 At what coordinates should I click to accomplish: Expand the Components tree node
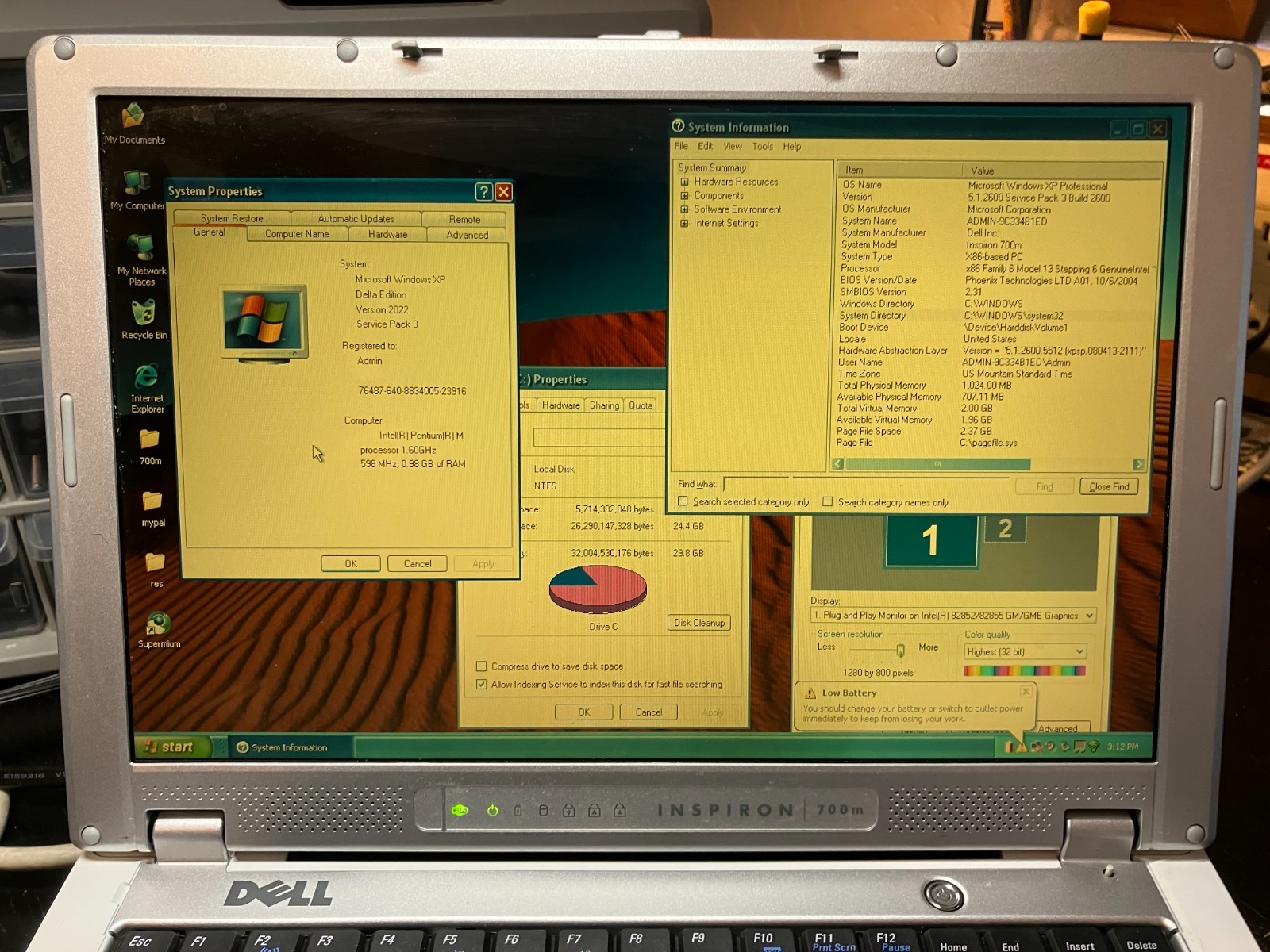click(x=684, y=196)
